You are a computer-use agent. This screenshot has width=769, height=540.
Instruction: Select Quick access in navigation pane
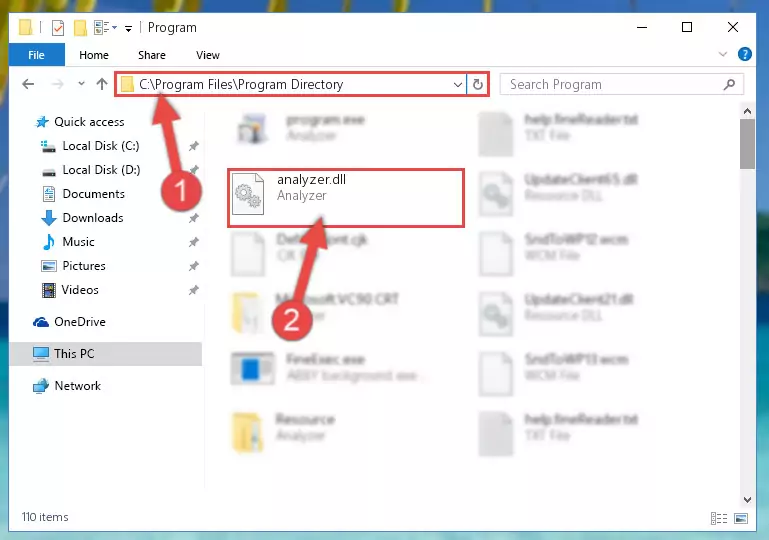click(89, 122)
